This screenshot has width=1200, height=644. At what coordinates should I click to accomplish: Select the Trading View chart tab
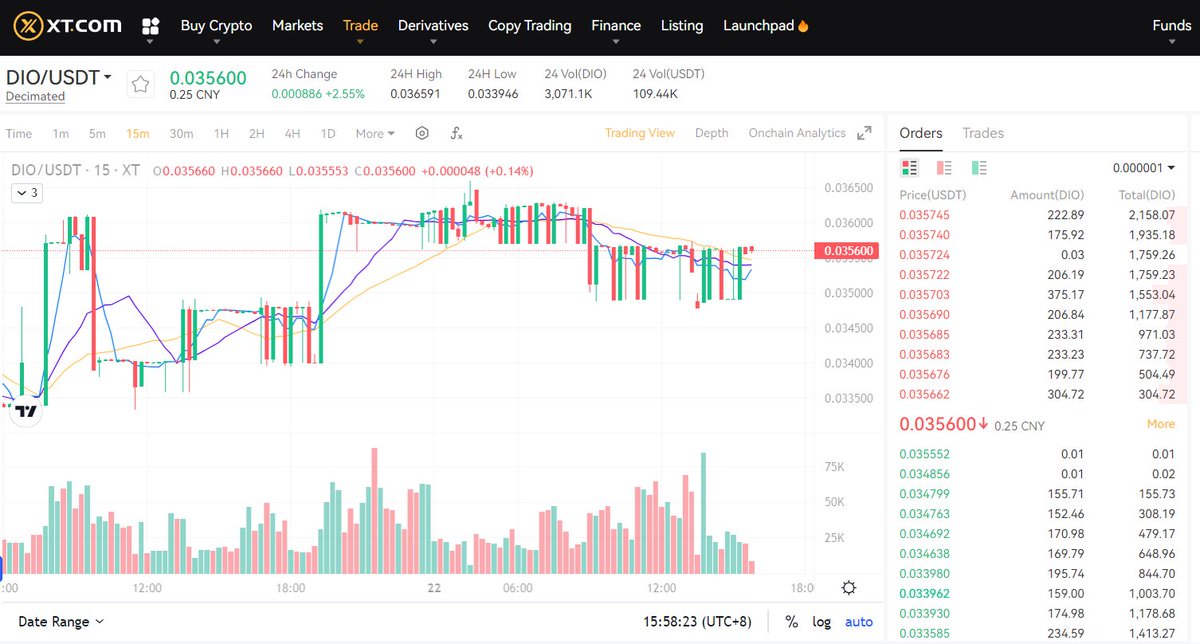click(x=640, y=133)
